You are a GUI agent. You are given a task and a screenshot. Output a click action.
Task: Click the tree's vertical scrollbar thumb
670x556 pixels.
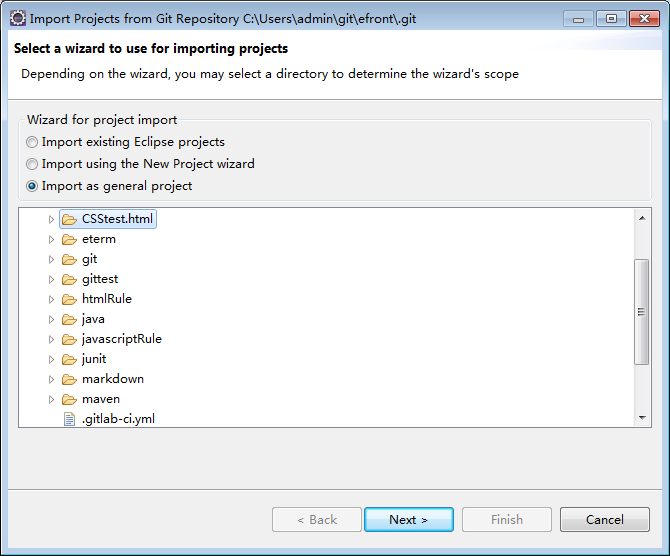click(642, 312)
